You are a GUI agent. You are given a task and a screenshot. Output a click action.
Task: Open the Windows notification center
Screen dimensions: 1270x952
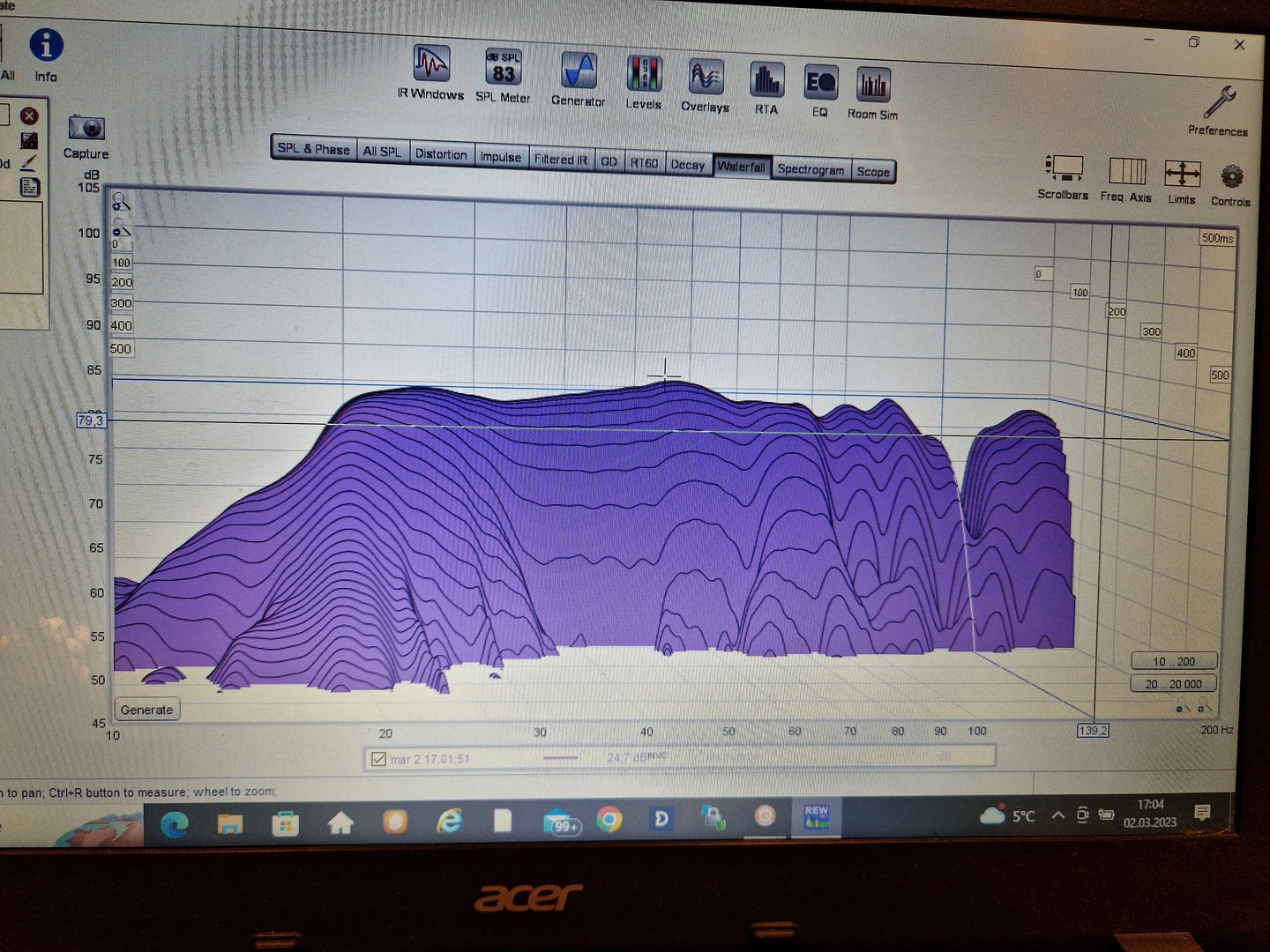coord(1202,812)
